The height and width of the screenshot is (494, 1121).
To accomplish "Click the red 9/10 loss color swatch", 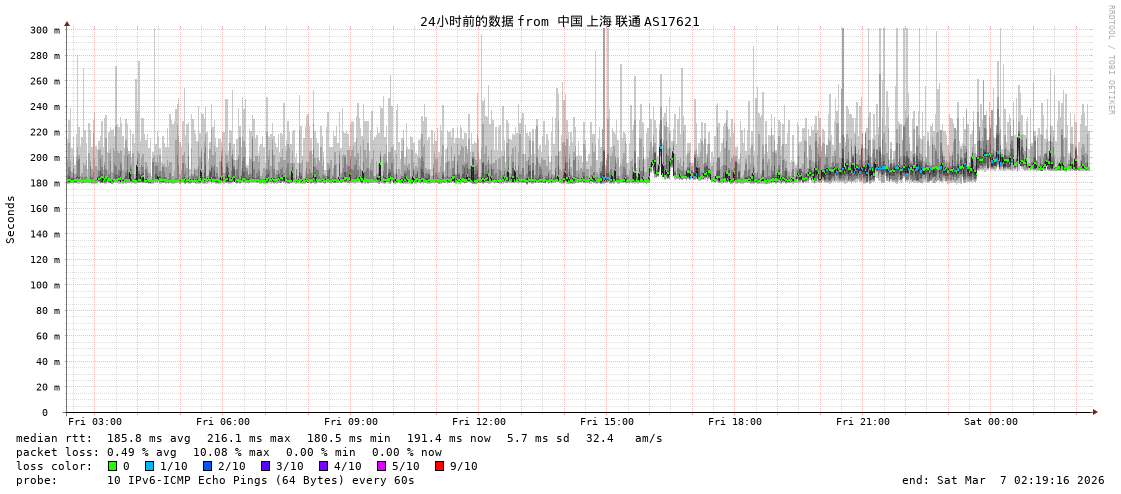I will pos(440,466).
